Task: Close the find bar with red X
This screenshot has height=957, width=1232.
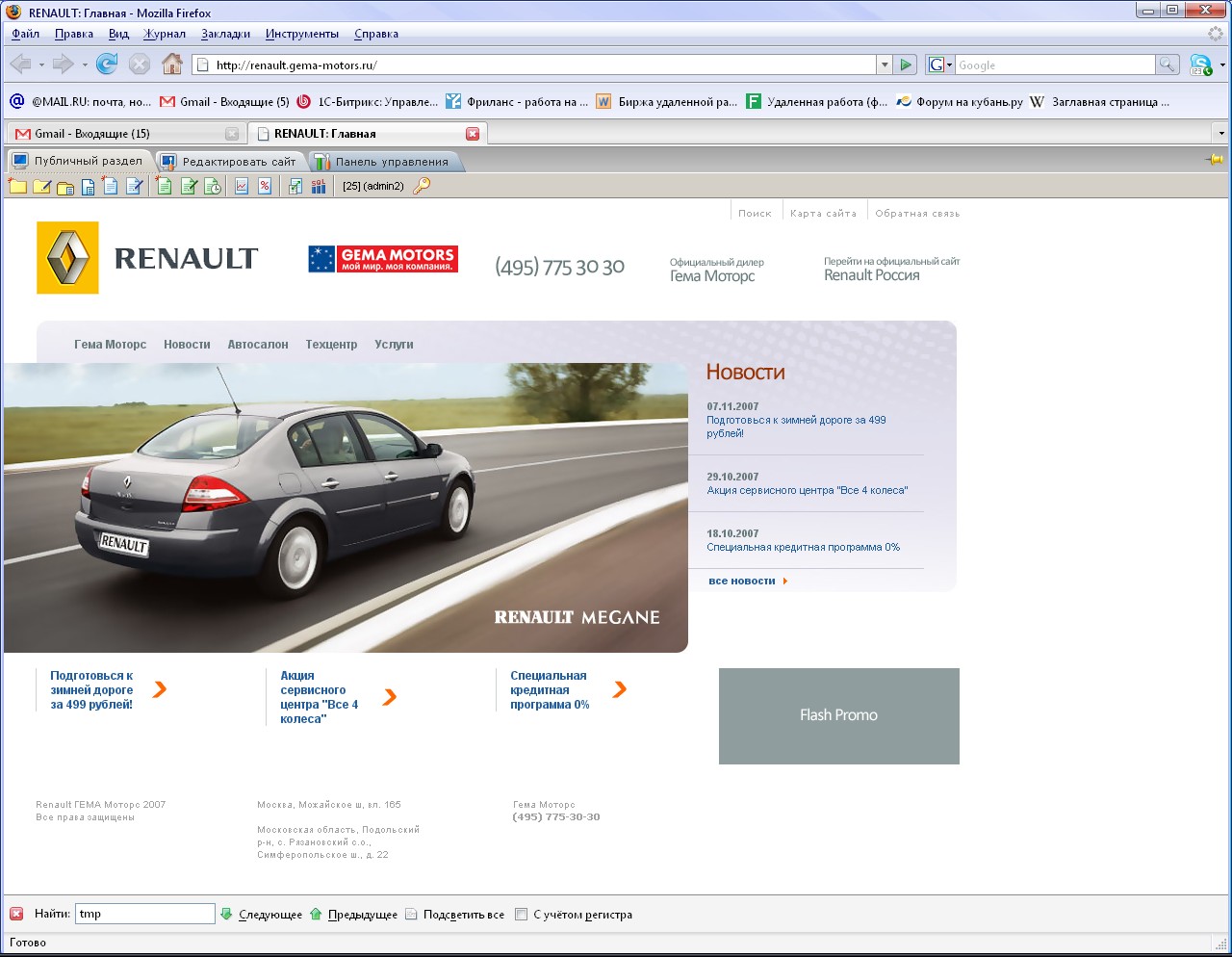Action: (x=16, y=914)
